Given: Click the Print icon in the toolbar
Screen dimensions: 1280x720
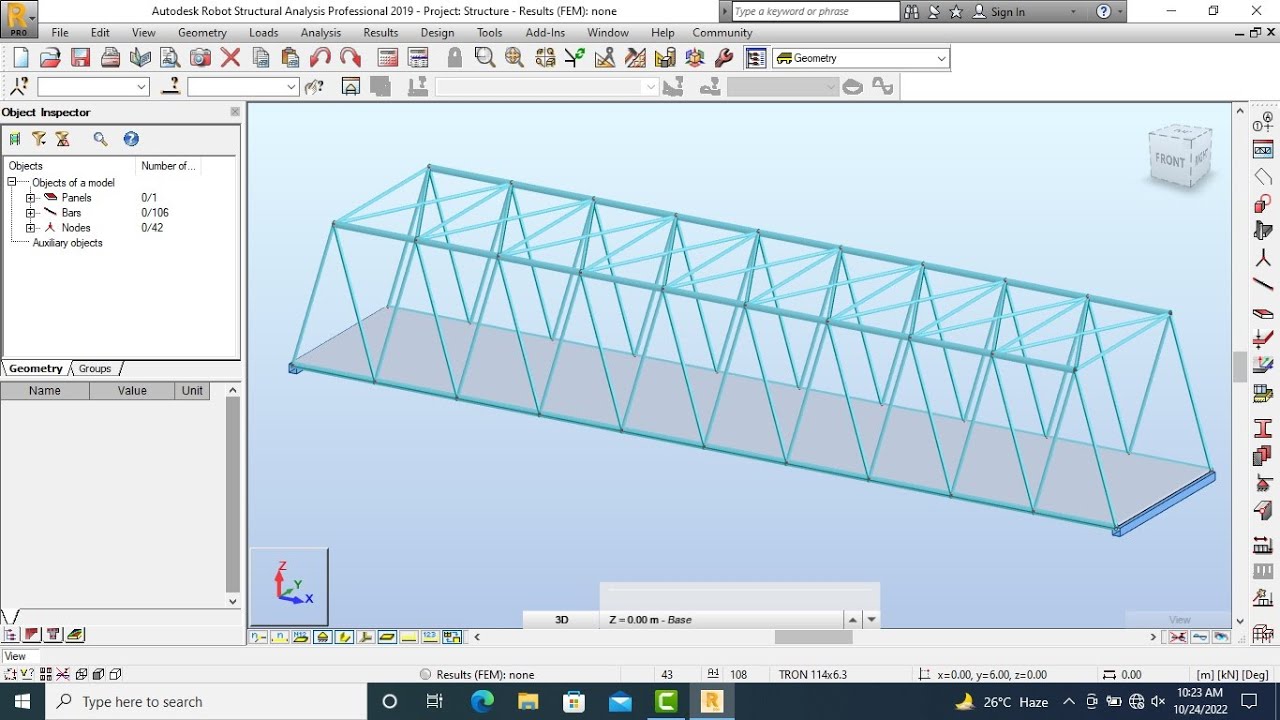Looking at the screenshot, I should pyautogui.click(x=110, y=58).
